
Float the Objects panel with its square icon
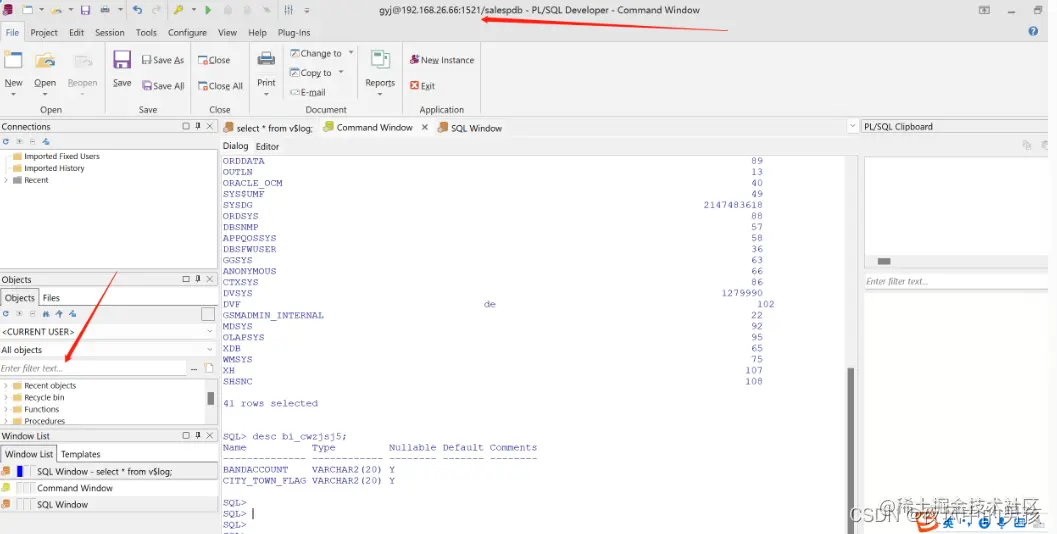click(x=186, y=279)
